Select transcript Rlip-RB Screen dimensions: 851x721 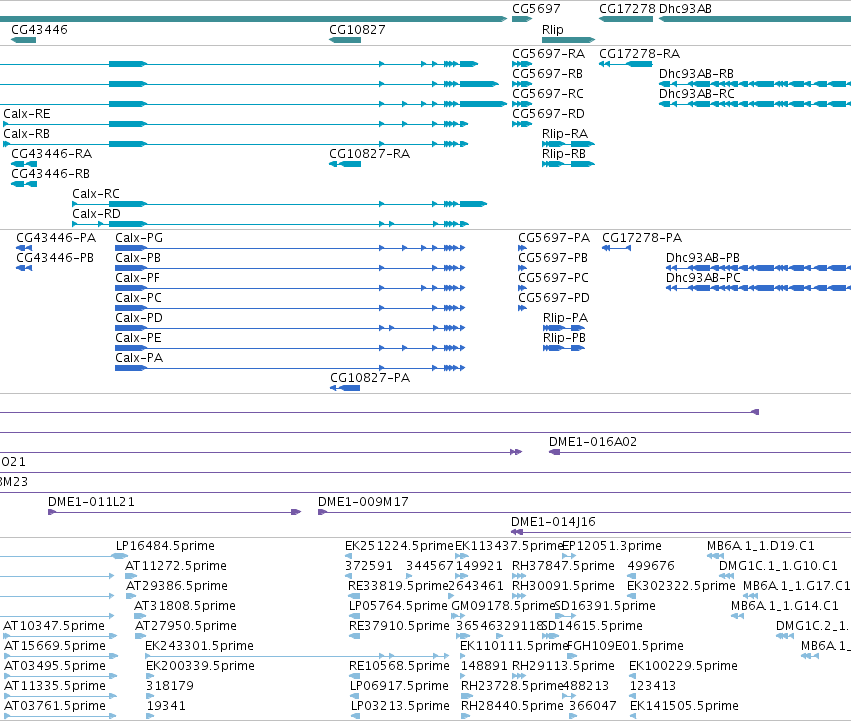tap(564, 154)
